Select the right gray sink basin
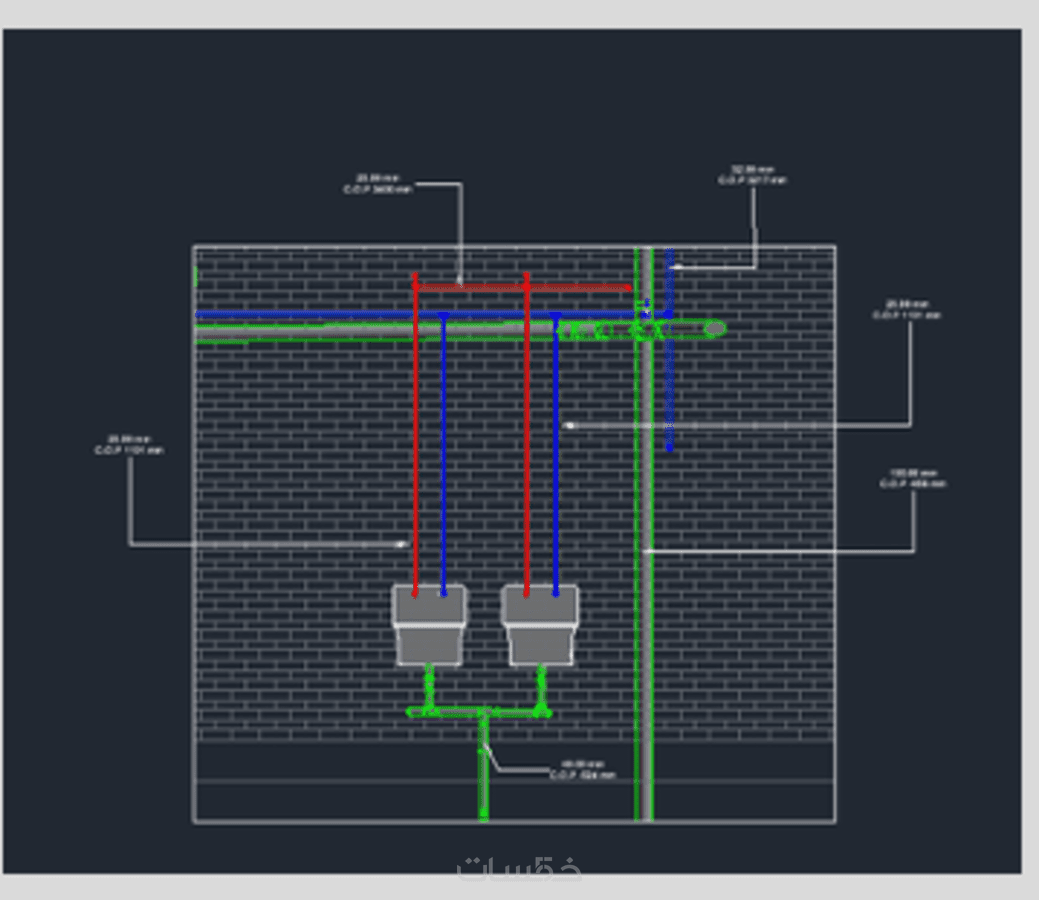 540,624
